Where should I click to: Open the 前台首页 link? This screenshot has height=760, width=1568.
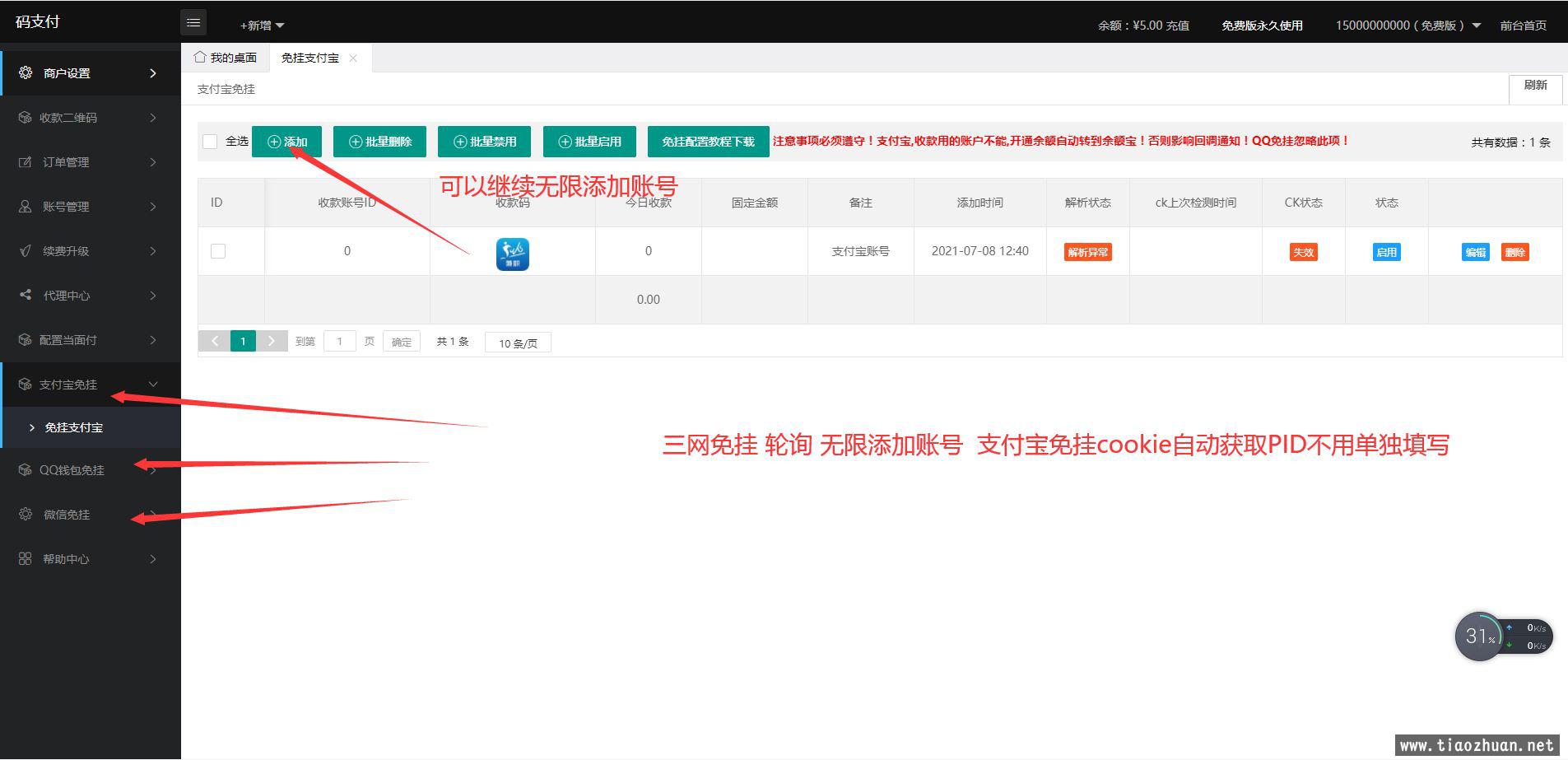tap(1523, 26)
